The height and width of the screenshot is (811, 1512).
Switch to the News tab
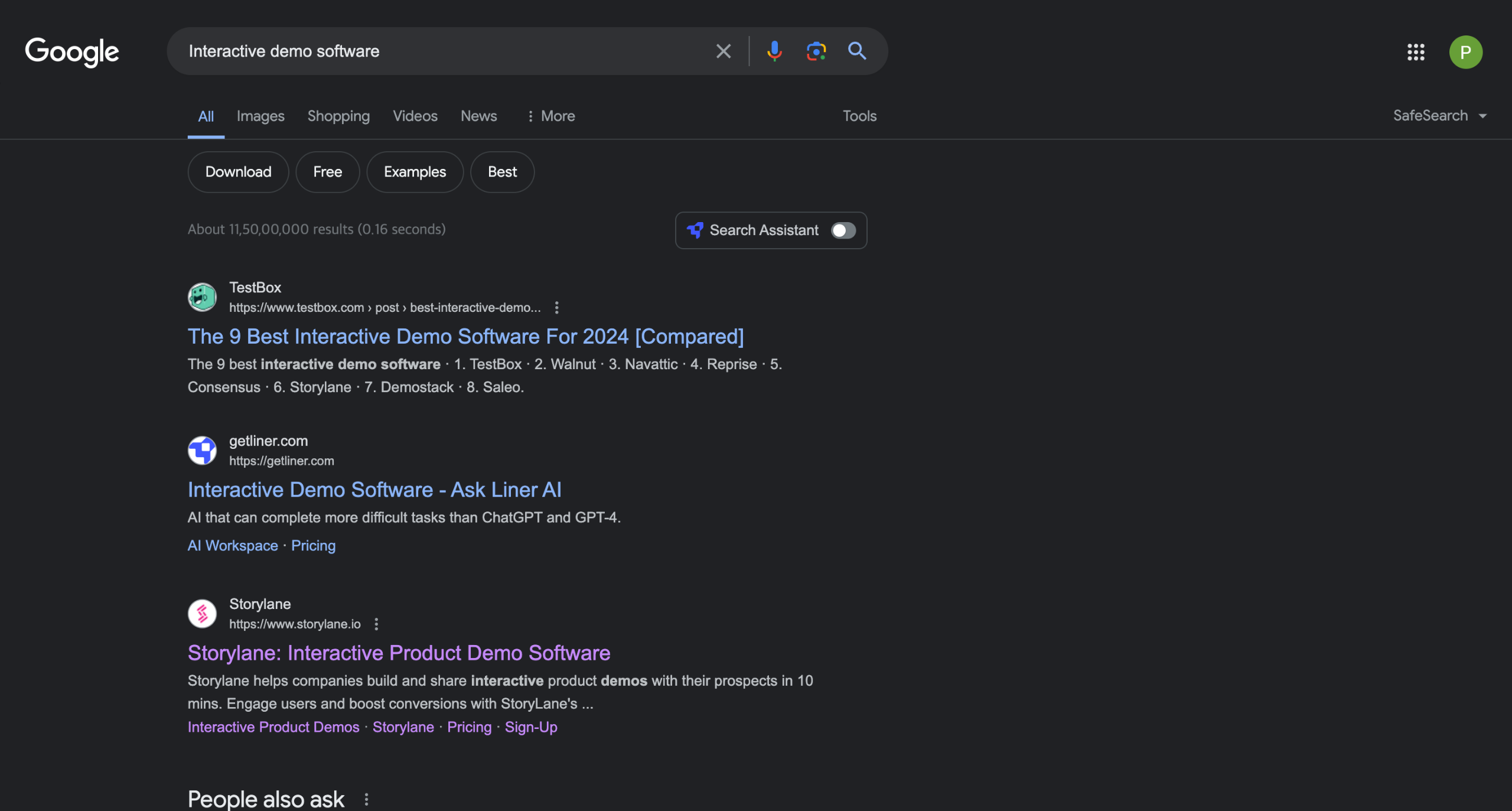click(x=478, y=116)
